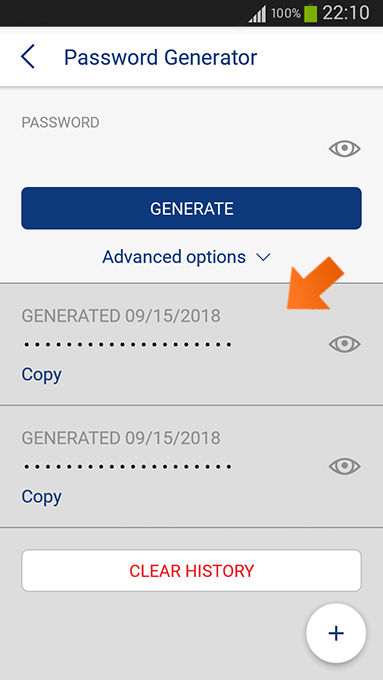Tap the first GENERATED 09/15/2018 label
The width and height of the screenshot is (383, 680).
tap(121, 316)
